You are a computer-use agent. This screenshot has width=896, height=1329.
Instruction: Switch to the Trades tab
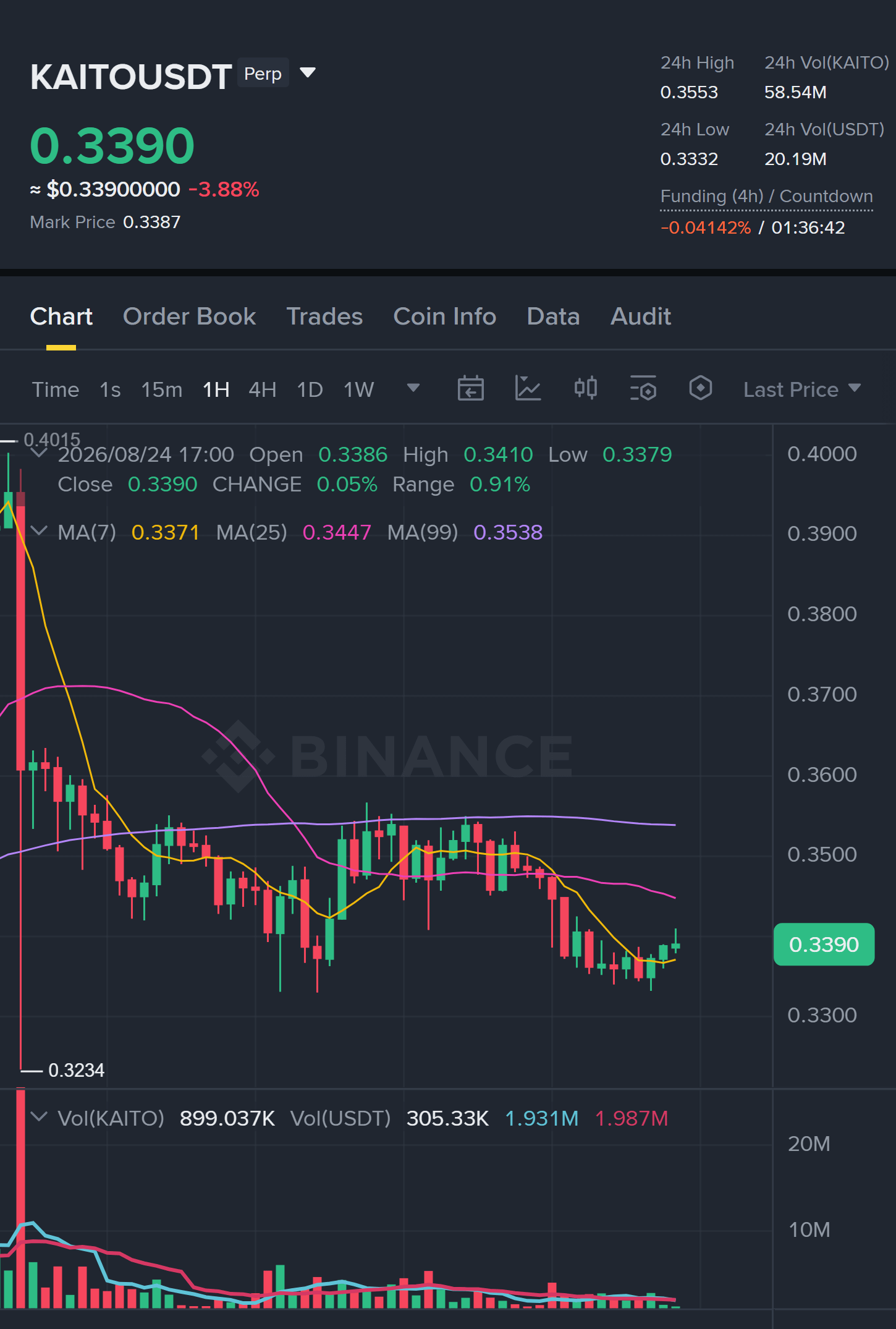point(324,316)
